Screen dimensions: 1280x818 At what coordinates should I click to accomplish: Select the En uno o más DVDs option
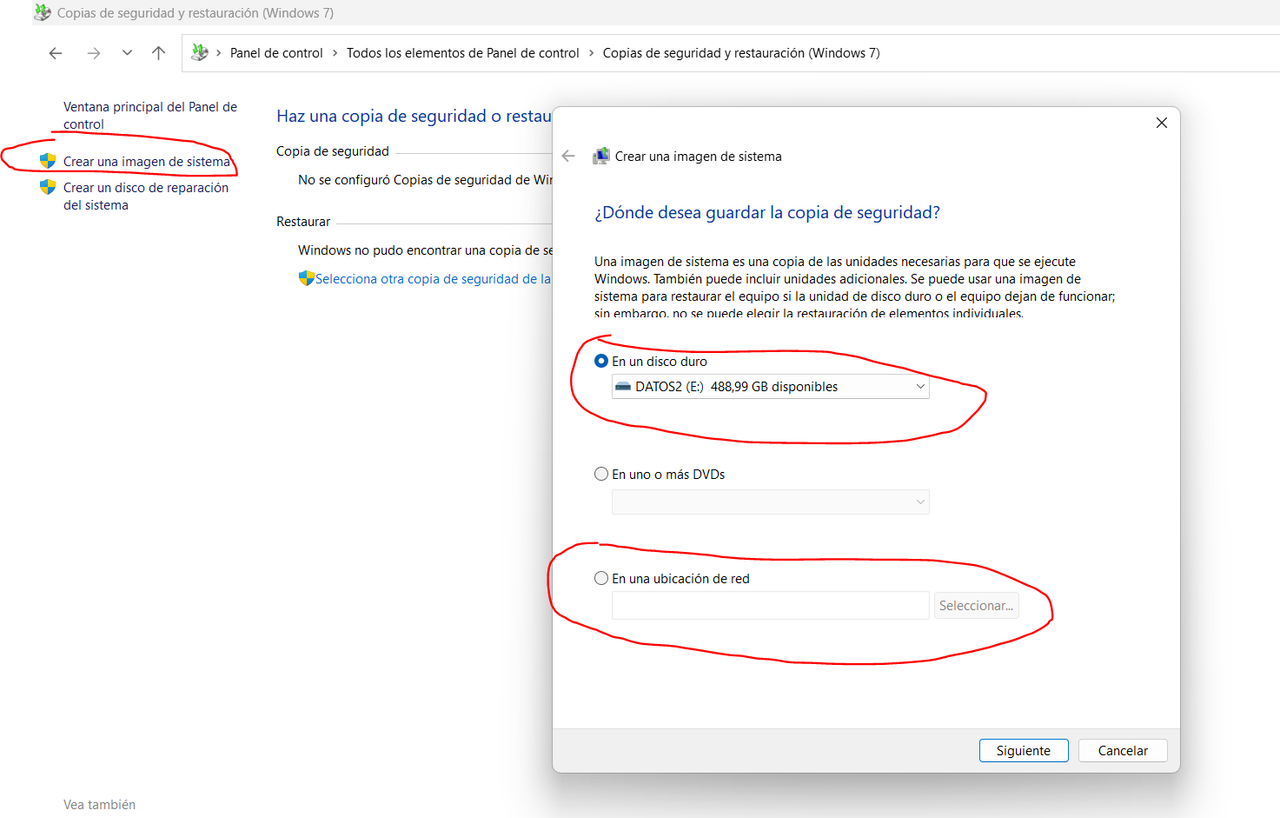[601, 474]
